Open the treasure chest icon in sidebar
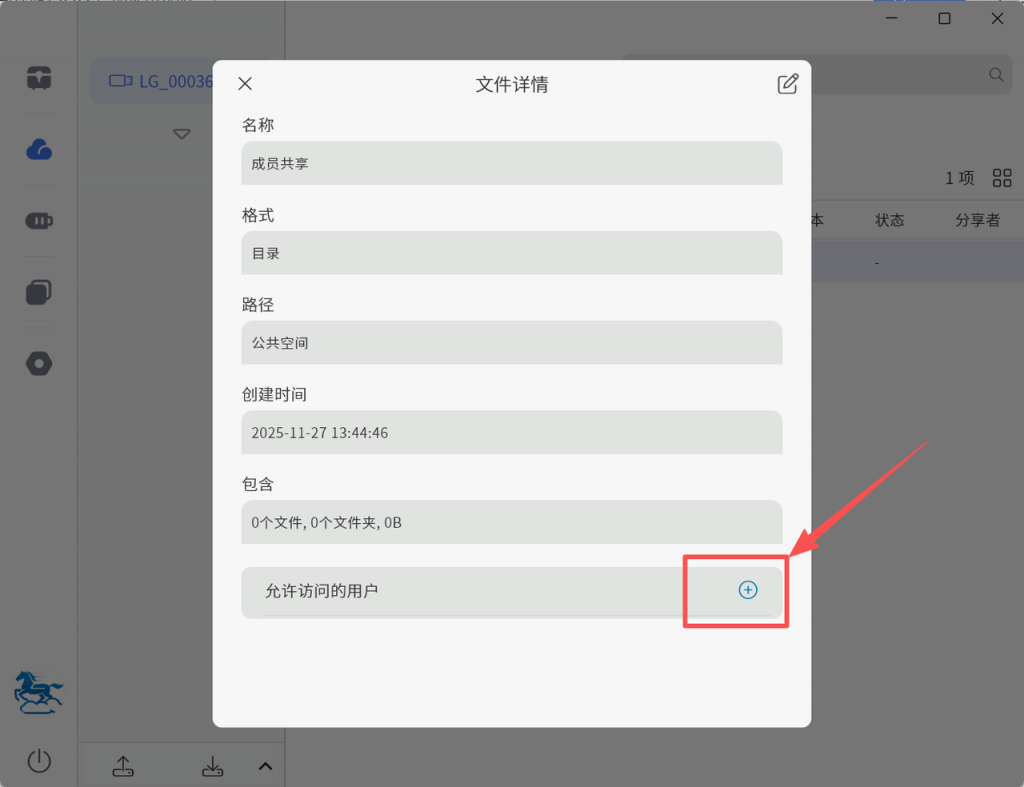 (39, 78)
